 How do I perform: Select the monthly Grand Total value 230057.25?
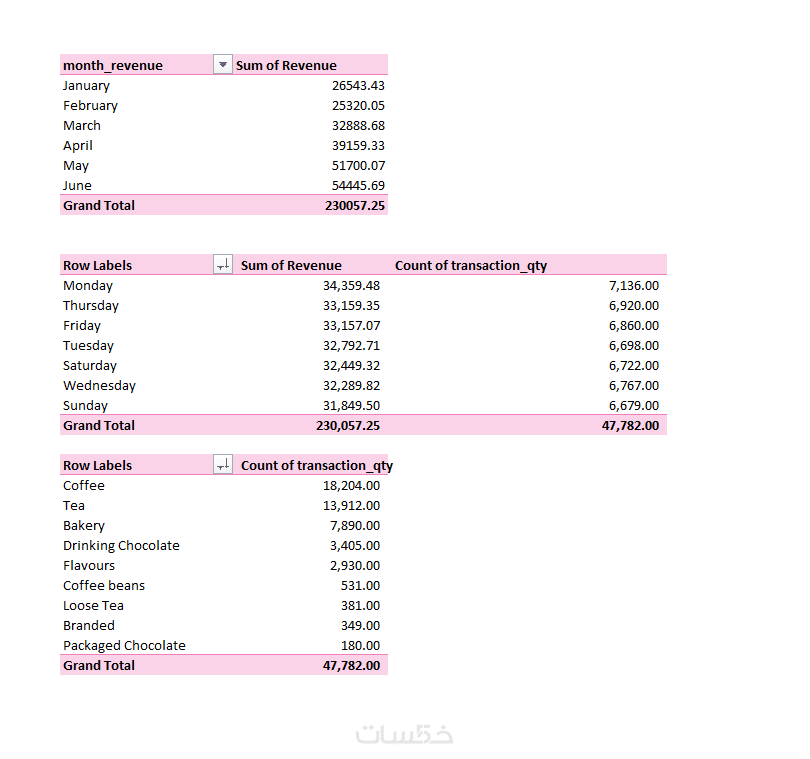pyautogui.click(x=352, y=205)
